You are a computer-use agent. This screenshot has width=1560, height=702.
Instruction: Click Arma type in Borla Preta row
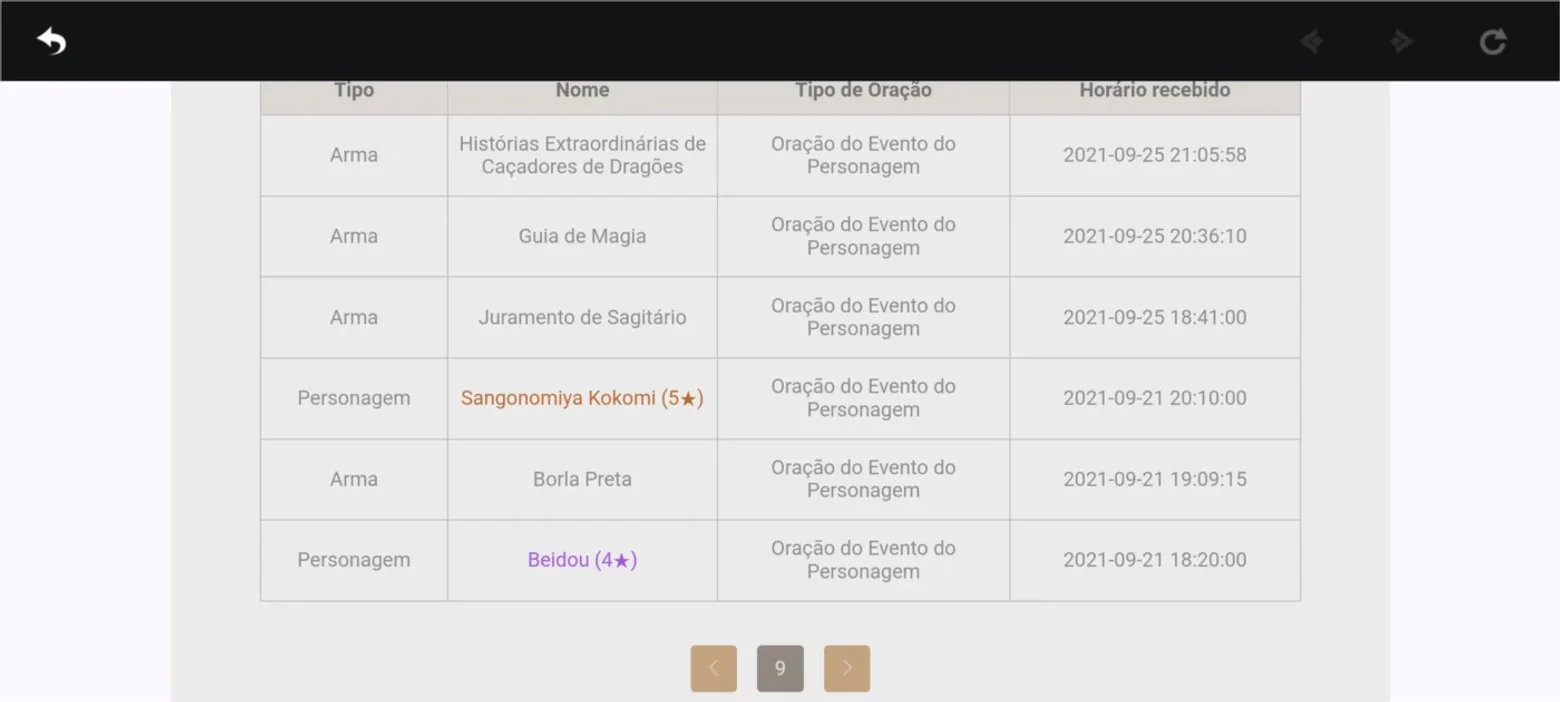coord(354,479)
